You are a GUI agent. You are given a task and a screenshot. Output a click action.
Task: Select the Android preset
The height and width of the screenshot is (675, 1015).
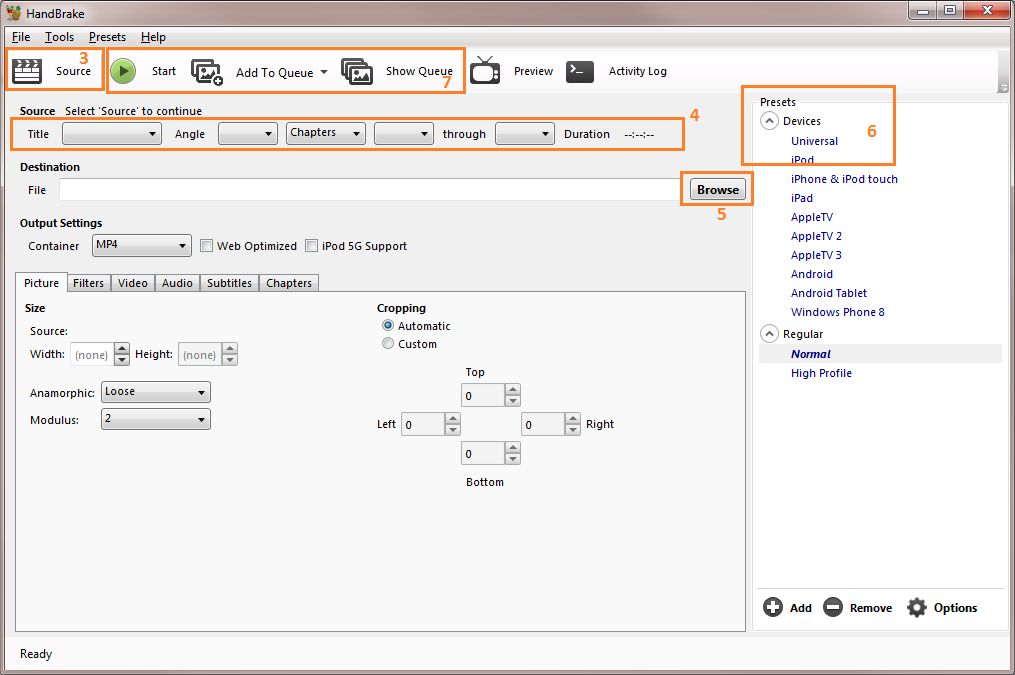[x=812, y=274]
